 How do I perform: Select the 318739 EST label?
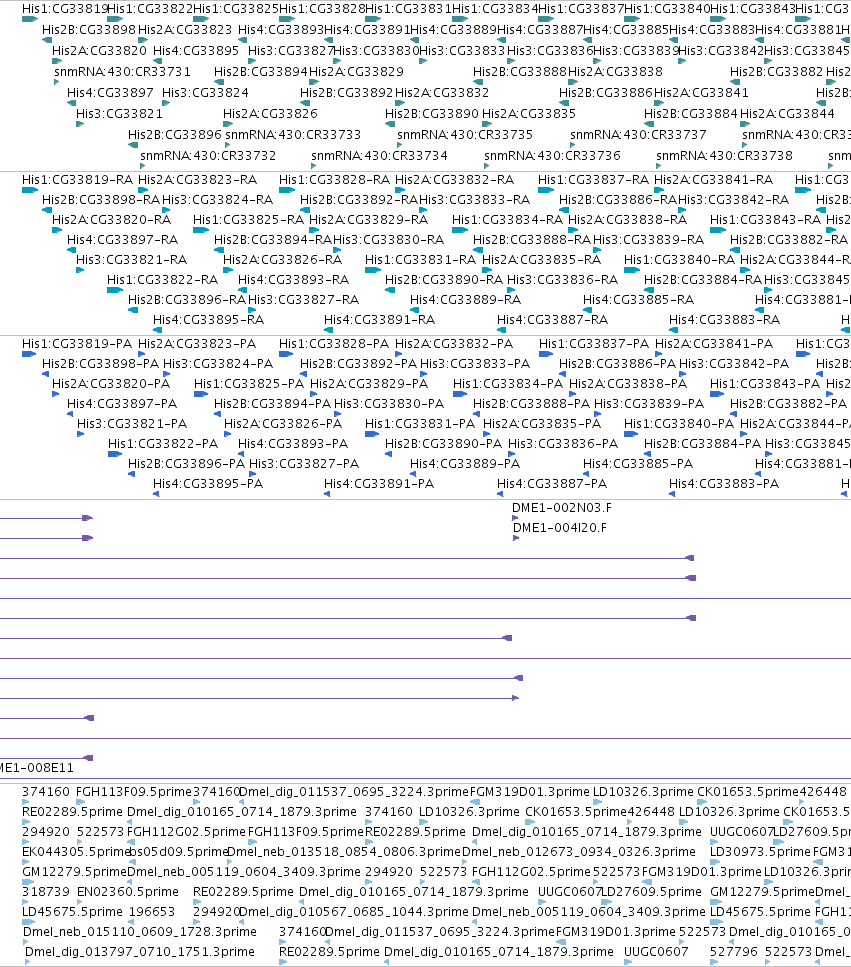[x=46, y=892]
